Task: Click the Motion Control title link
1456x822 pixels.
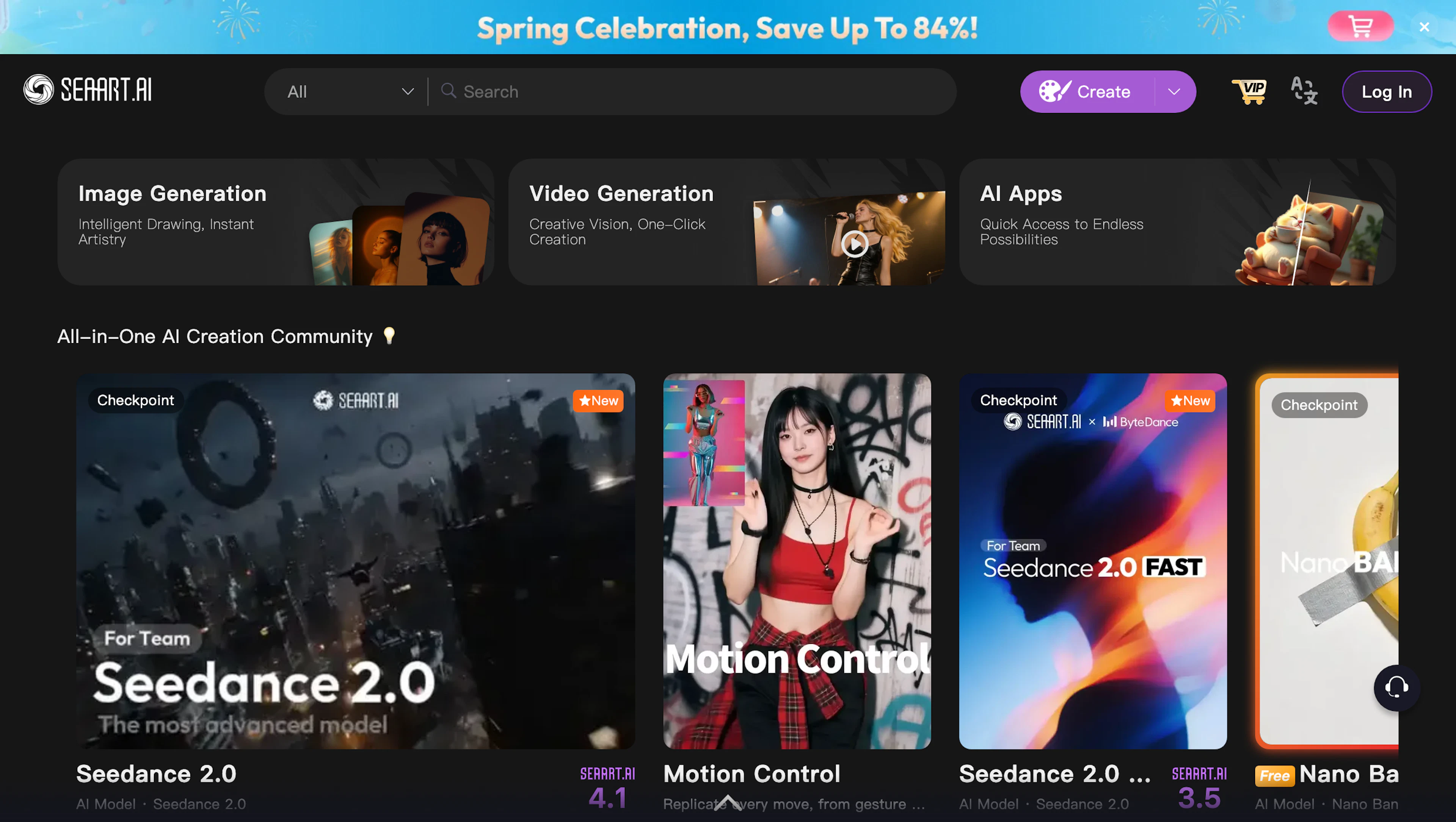Action: 752,774
